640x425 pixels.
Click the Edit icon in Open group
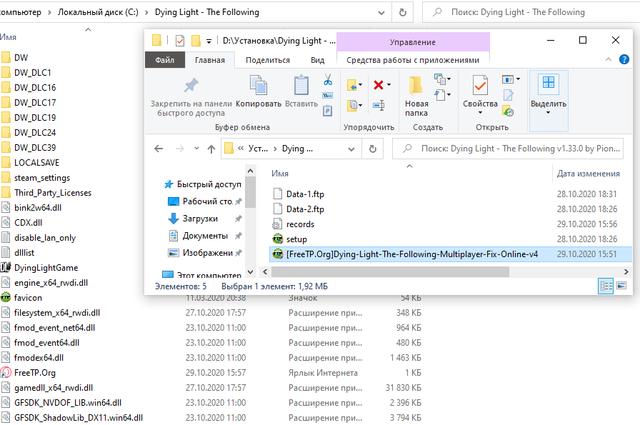click(508, 95)
